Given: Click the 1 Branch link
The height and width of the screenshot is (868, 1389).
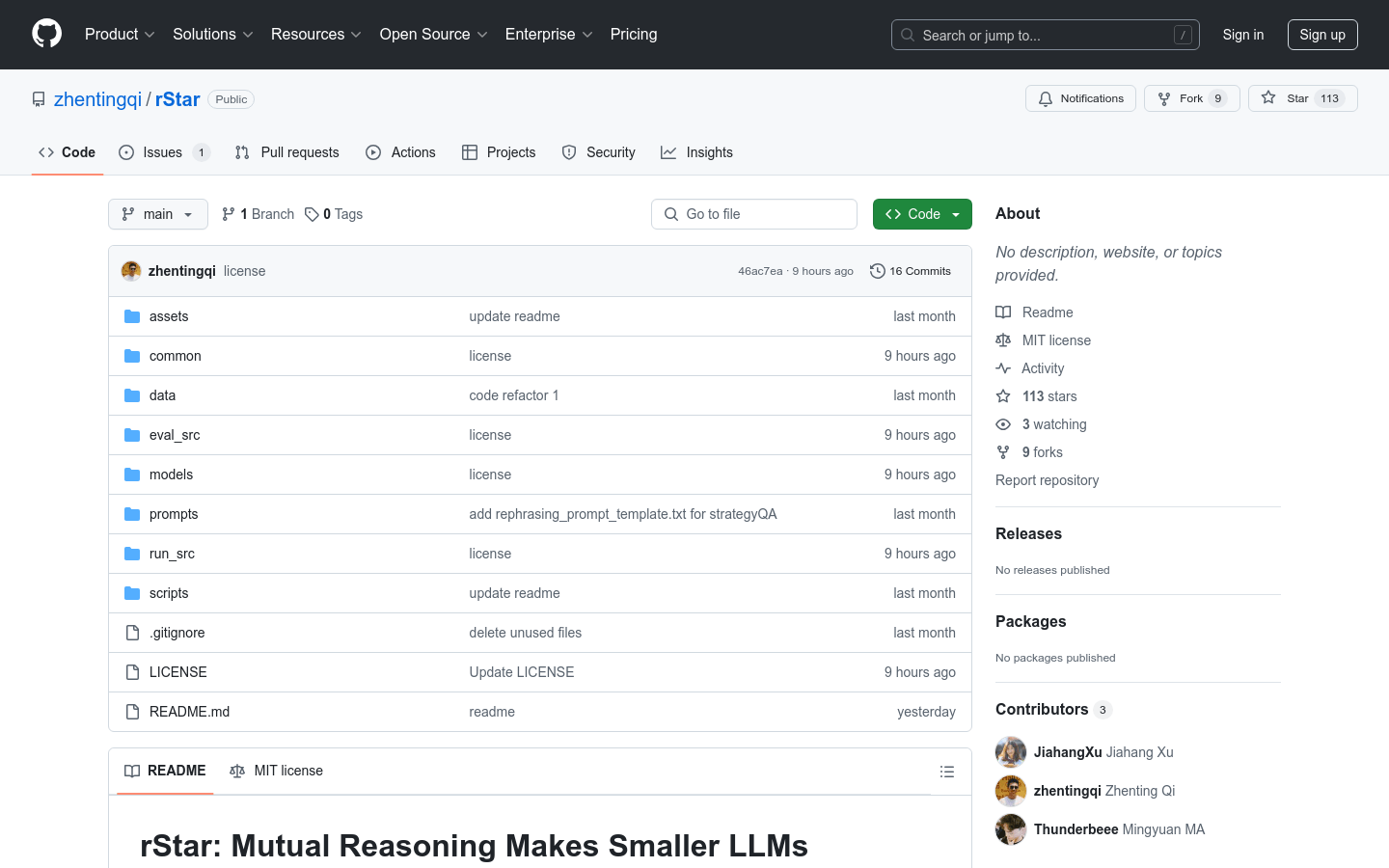Looking at the screenshot, I should click(258, 214).
